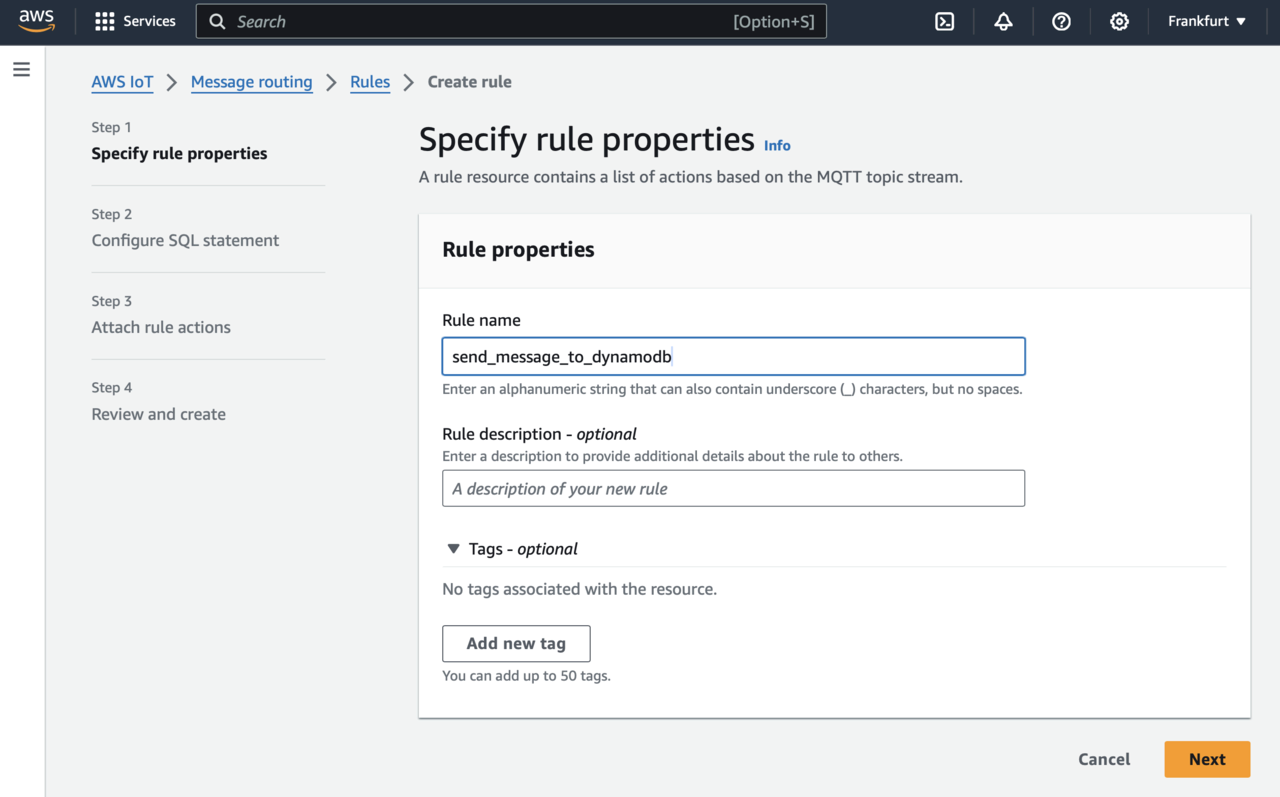Cancel the rule creation

[x=1104, y=759]
